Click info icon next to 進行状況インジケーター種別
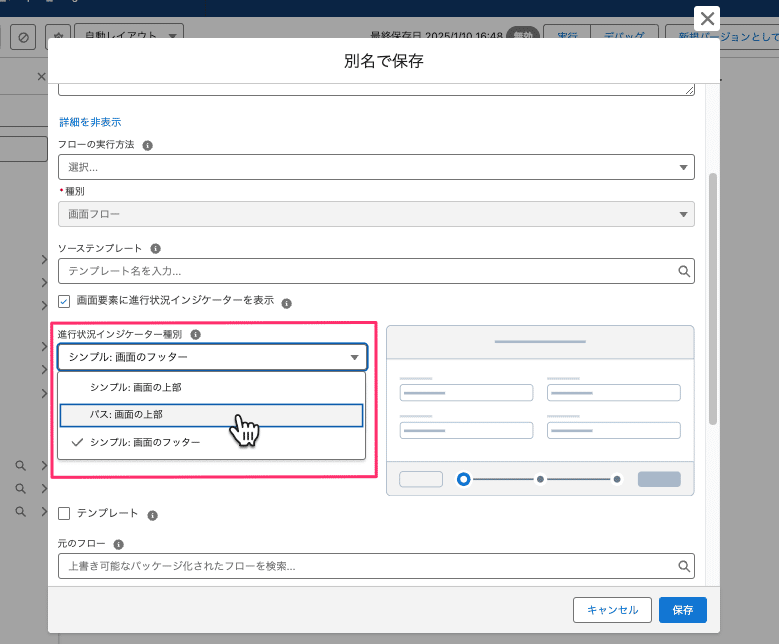This screenshot has width=779, height=644. [x=196, y=334]
